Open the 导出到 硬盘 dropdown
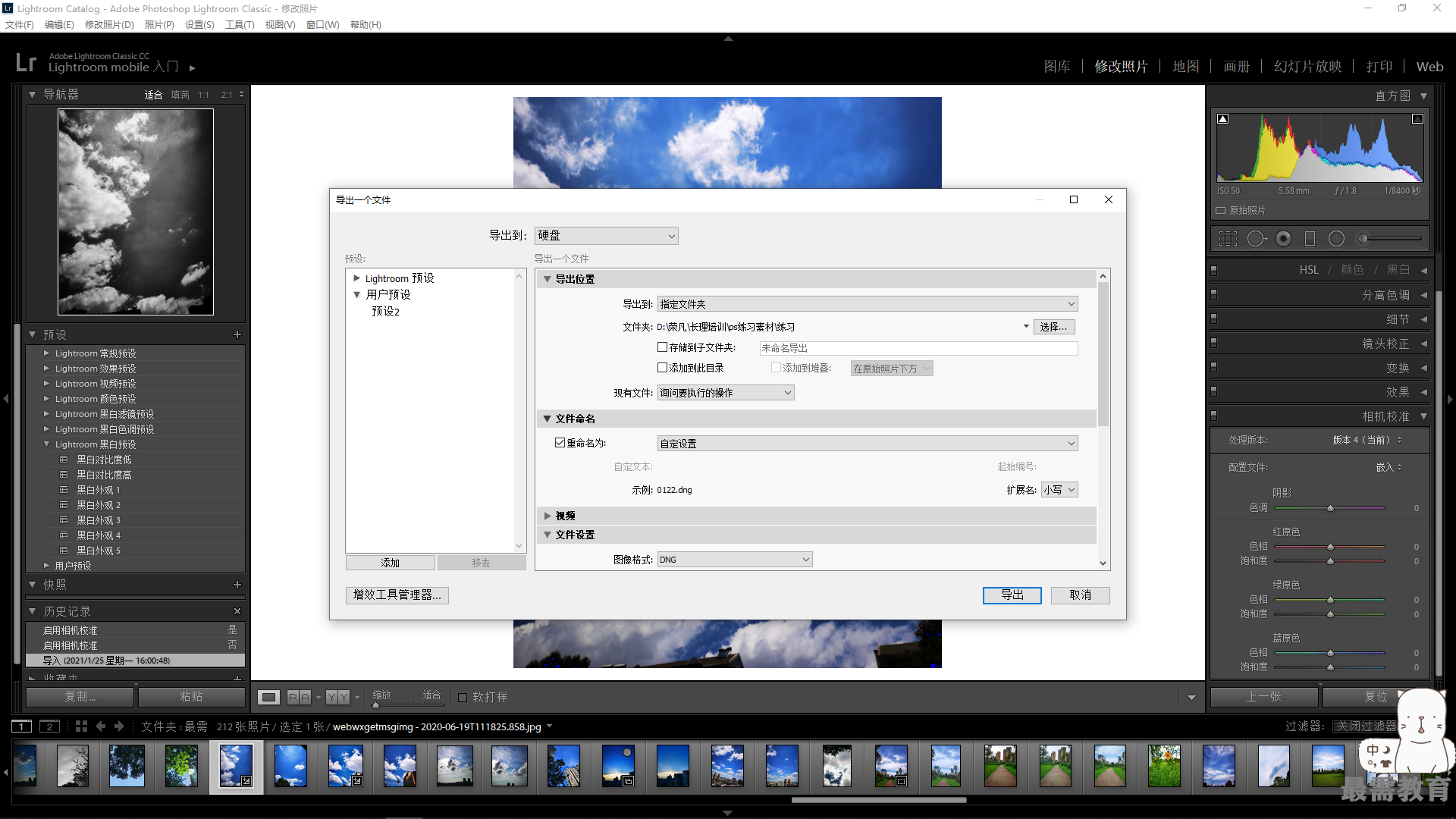This screenshot has height=819, width=1456. 606,236
